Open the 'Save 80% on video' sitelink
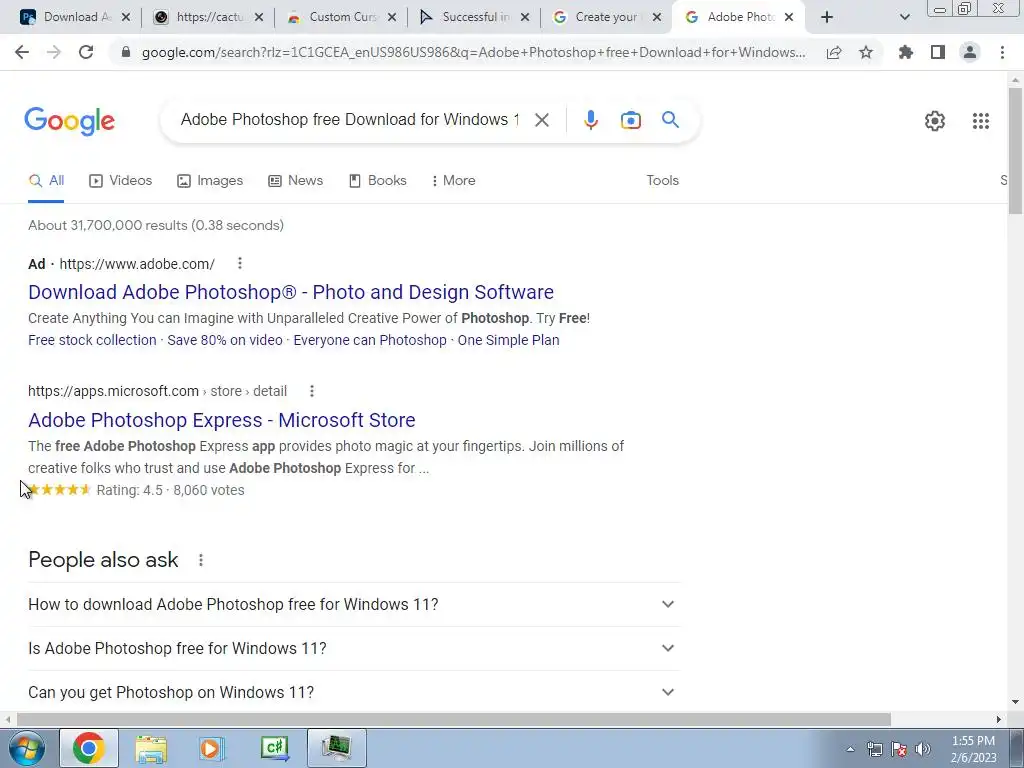 click(x=225, y=340)
